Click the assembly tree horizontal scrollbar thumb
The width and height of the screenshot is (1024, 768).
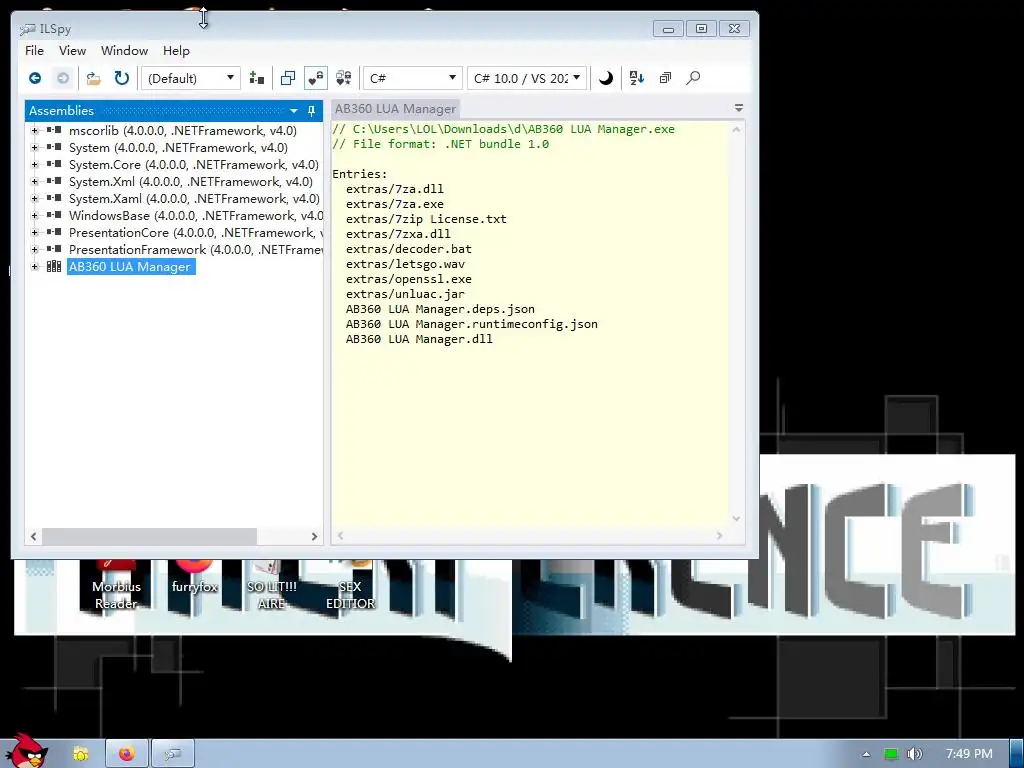click(x=150, y=536)
